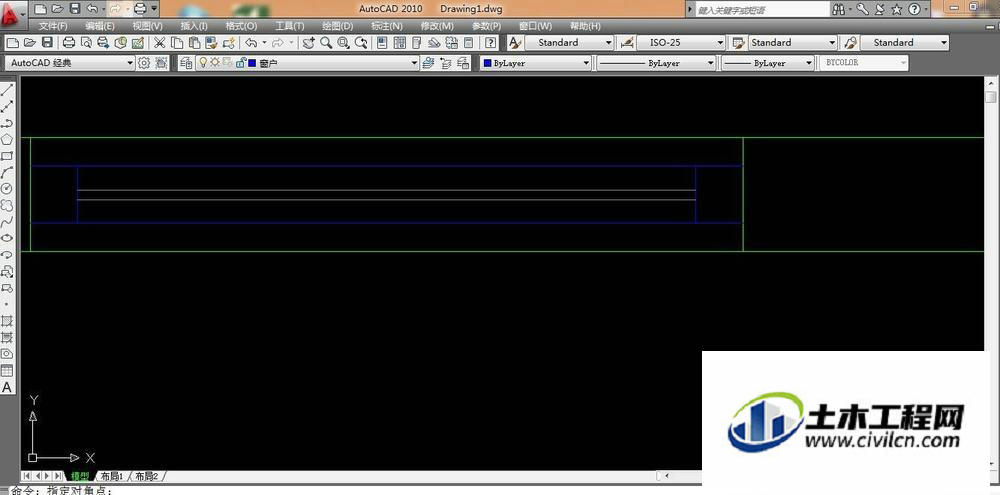
Task: Open the AutoCAD 经典 workspace dropdown
Action: click(70, 63)
